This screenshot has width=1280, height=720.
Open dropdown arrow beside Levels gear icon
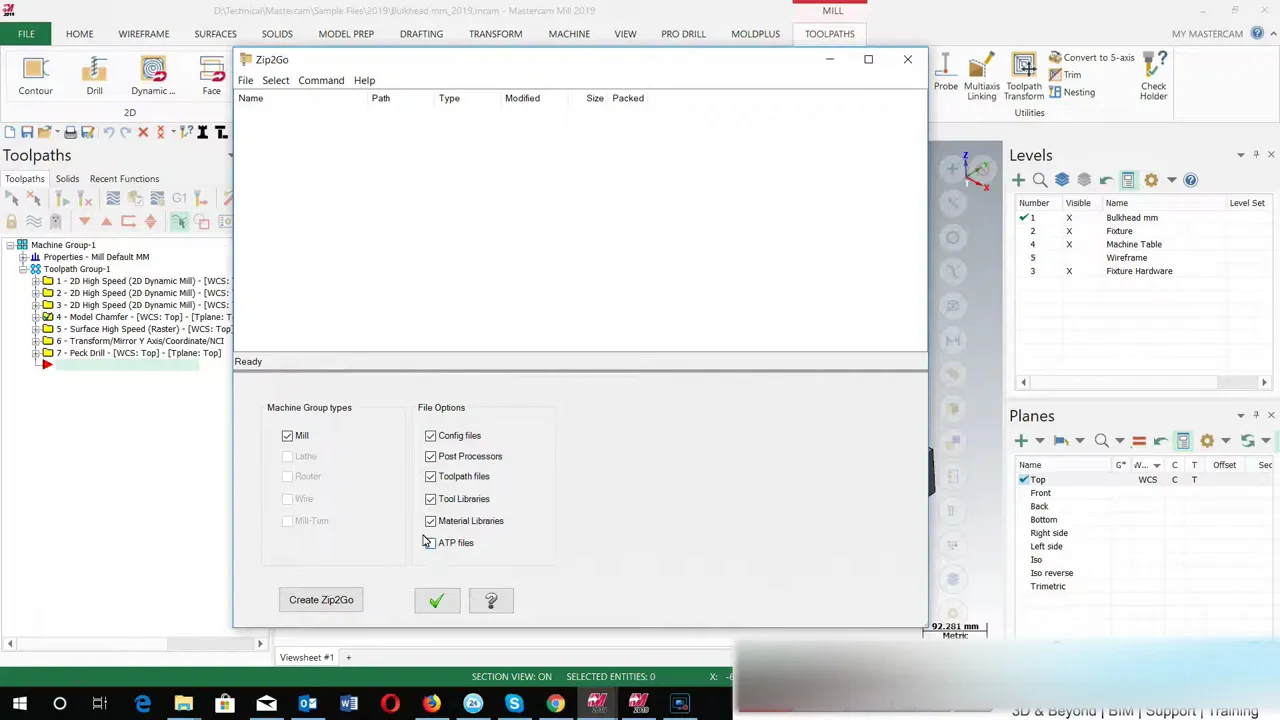tap(1172, 180)
